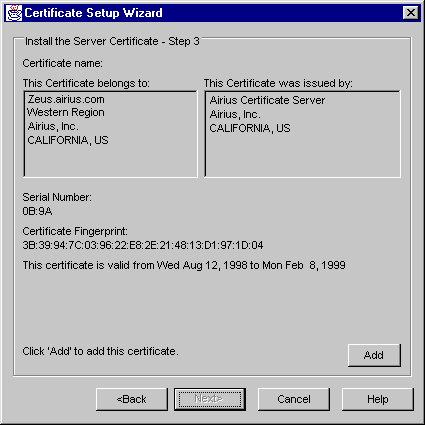425x425 pixels.
Task: Select the Zeus.airius.com line
Action: click(66, 99)
